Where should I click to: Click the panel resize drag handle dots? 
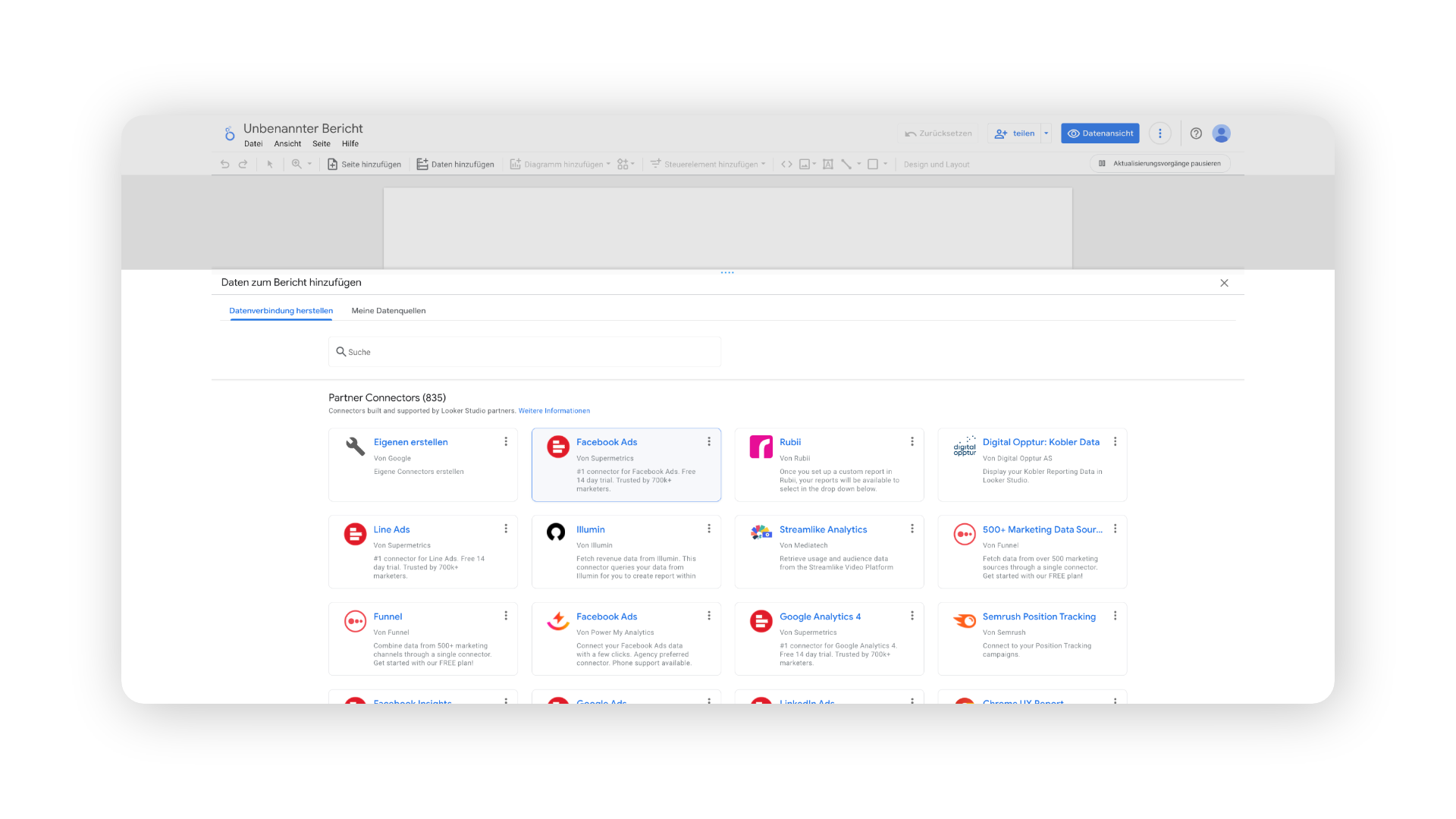tap(727, 272)
